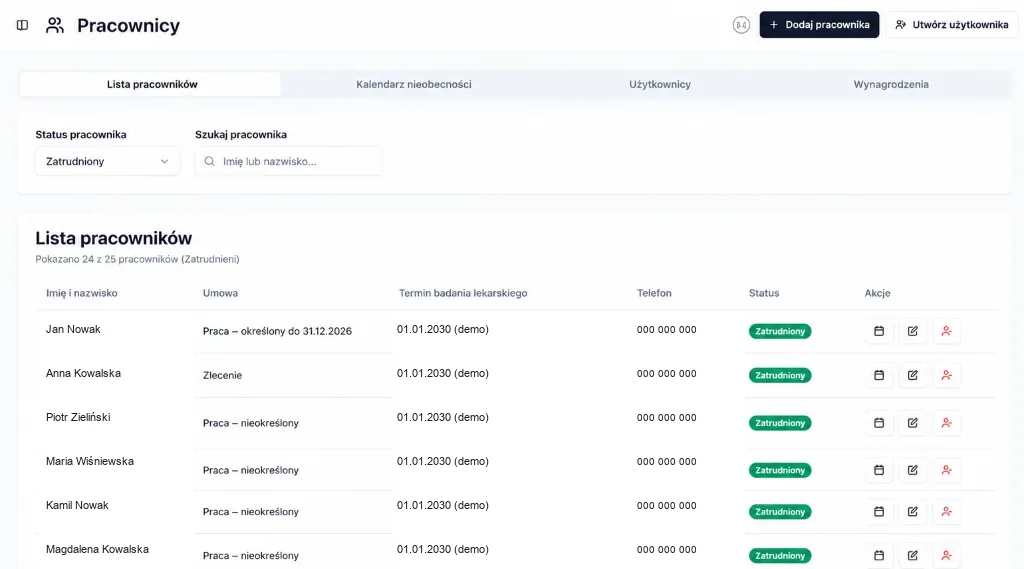The image size is (1024, 569).
Task: Click the Utwórz użytkownika button
Action: click(952, 25)
